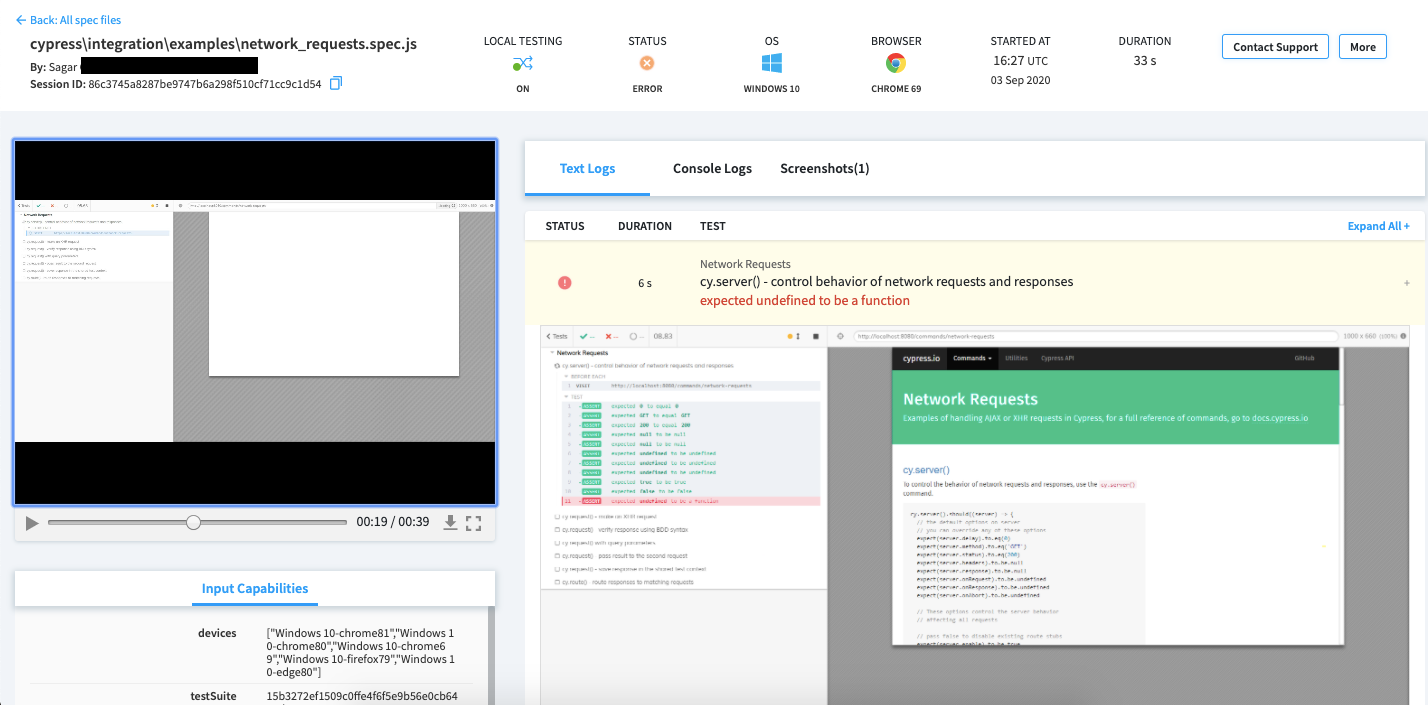Click the red error badge on the failed test
This screenshot has height=705, width=1428.
point(564,283)
